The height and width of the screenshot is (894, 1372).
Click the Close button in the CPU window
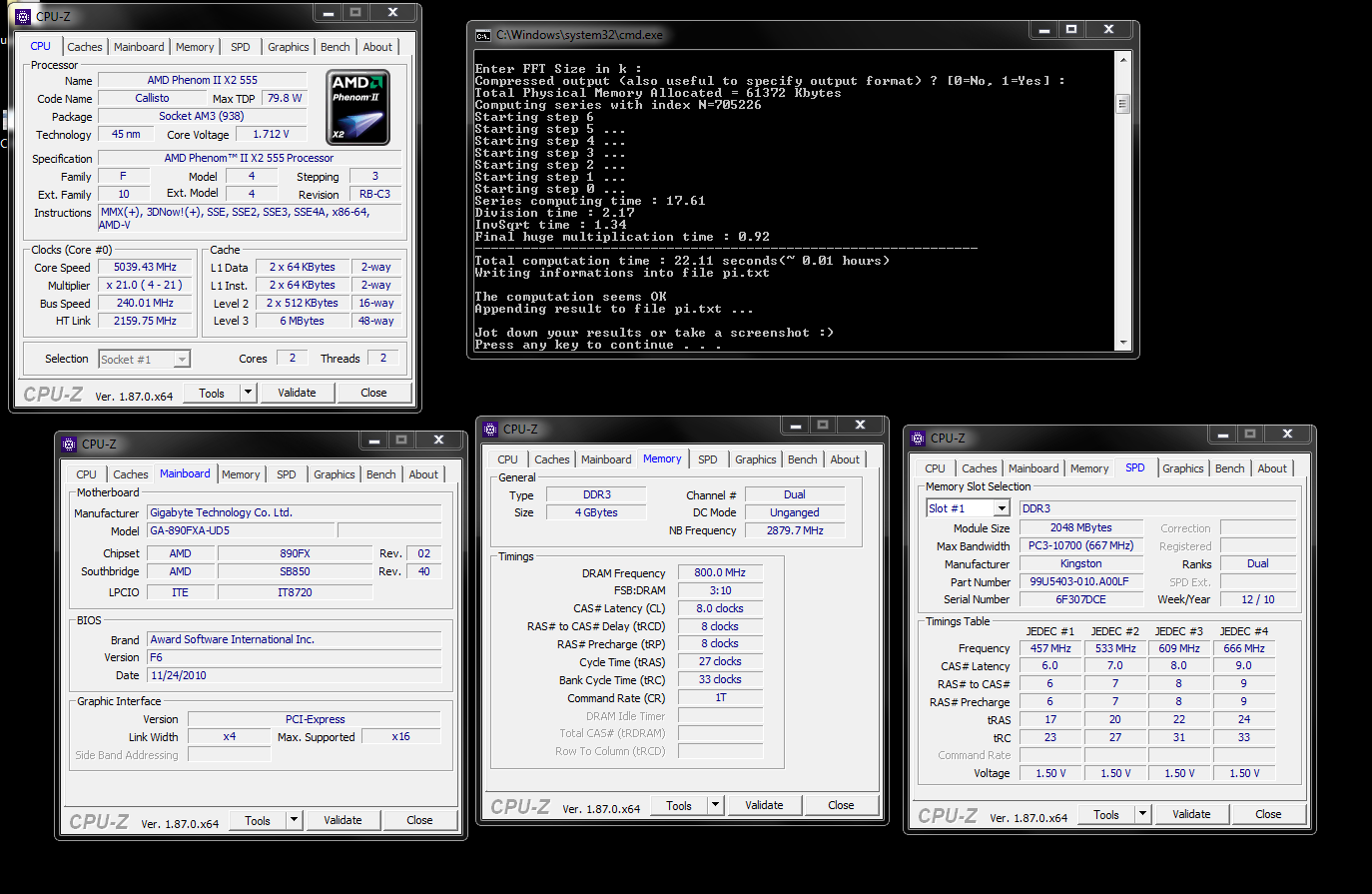coord(373,393)
